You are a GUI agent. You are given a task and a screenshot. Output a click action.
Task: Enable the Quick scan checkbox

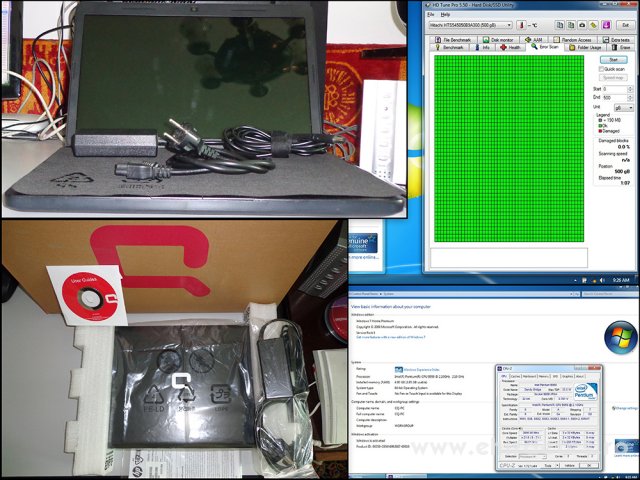pos(604,69)
